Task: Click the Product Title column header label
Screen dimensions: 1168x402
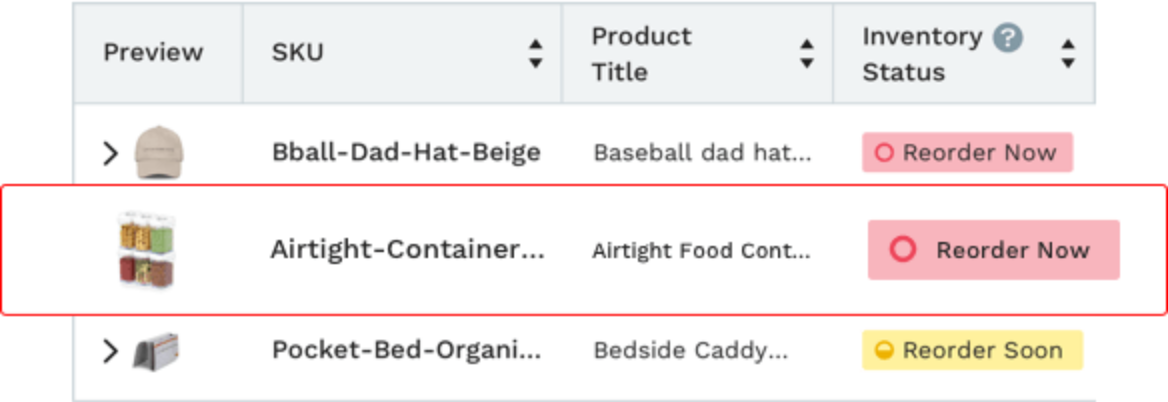Action: pyautogui.click(x=641, y=54)
